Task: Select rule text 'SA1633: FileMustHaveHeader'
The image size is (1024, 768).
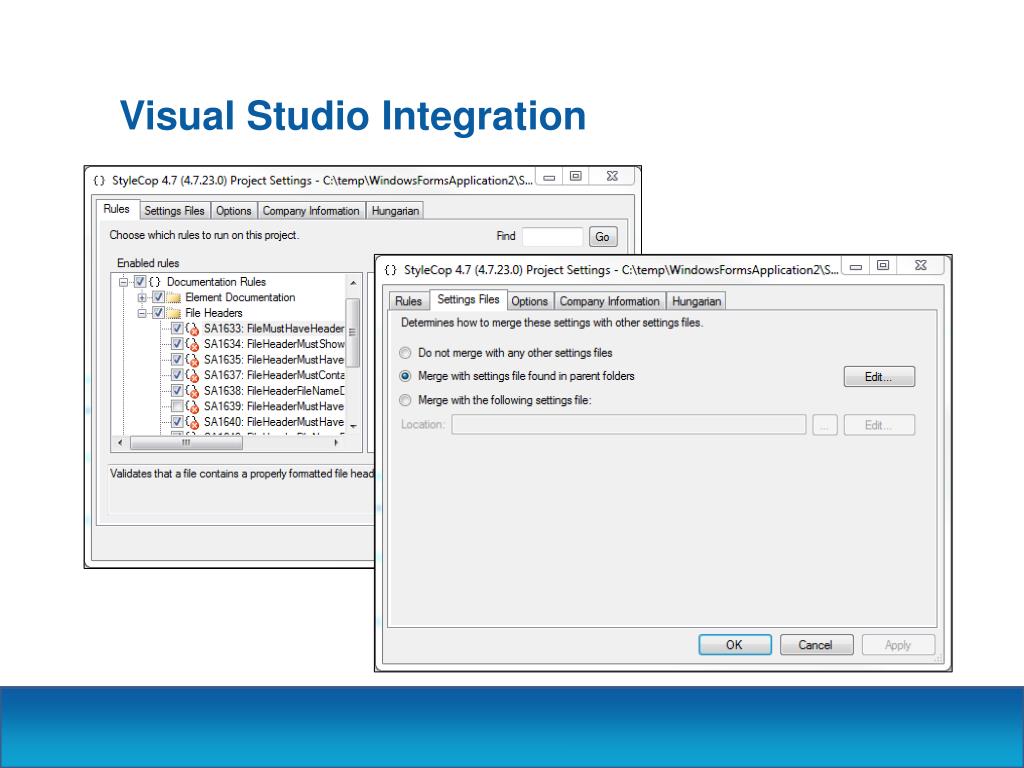Action: coord(274,328)
